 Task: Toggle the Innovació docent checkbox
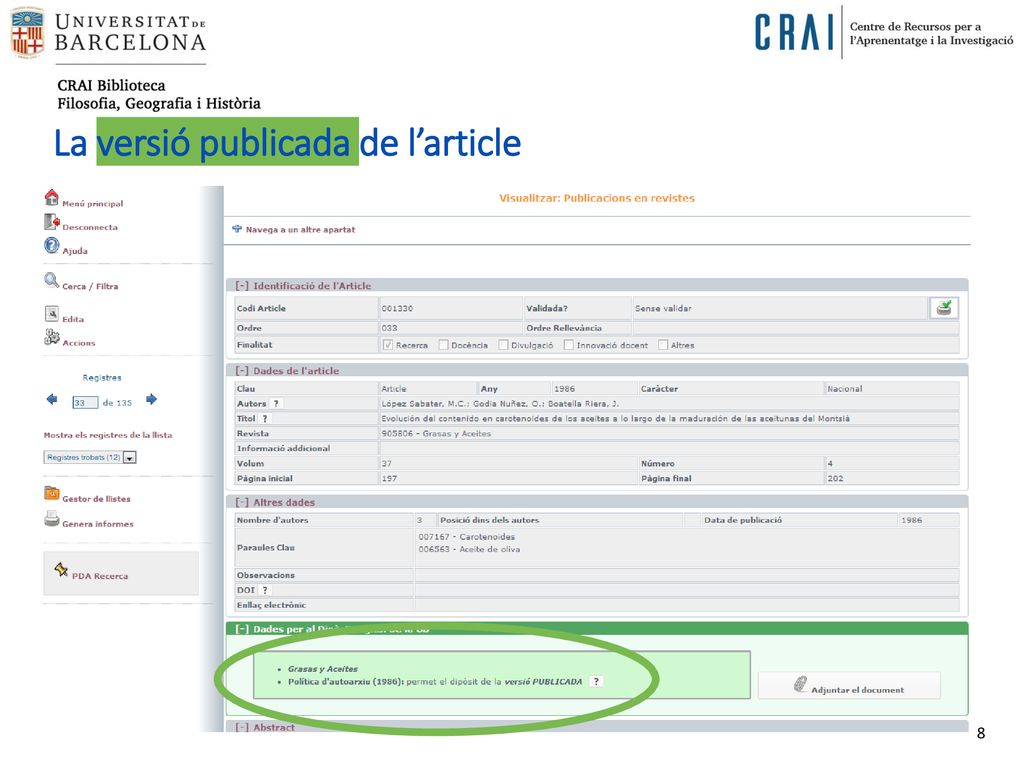[569, 345]
